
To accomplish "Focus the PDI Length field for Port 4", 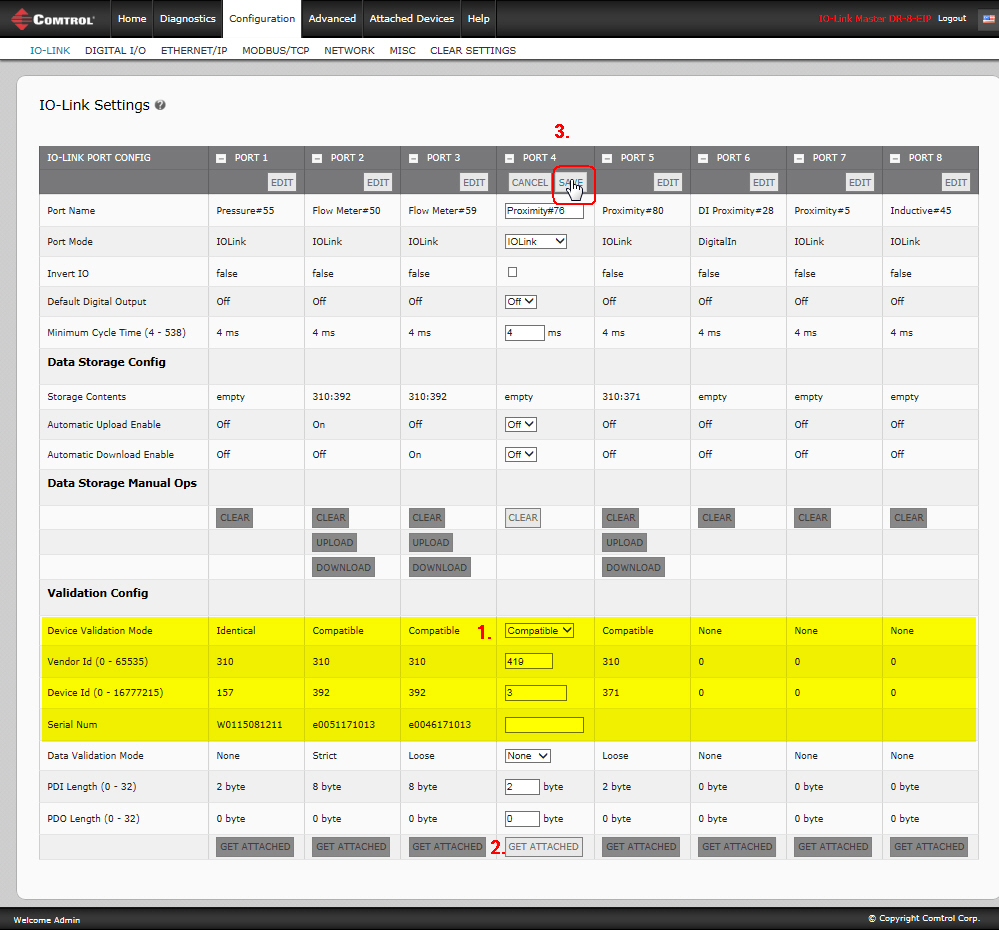I will tap(522, 787).
